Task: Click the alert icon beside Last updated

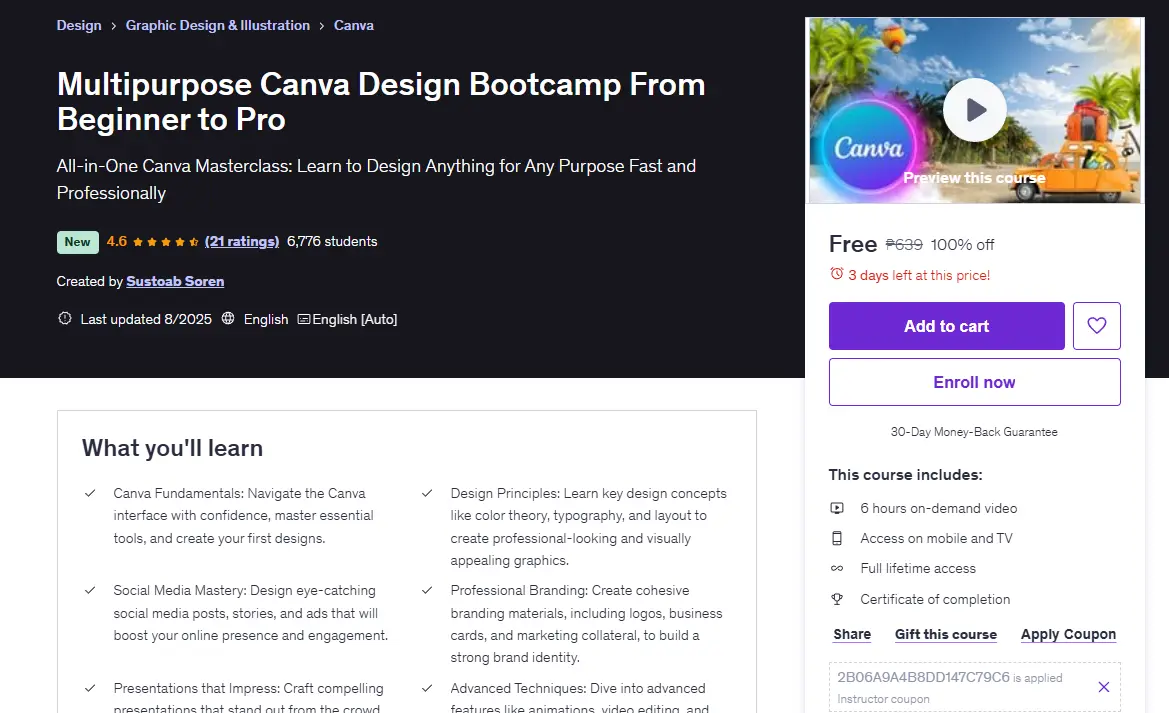Action: point(65,318)
